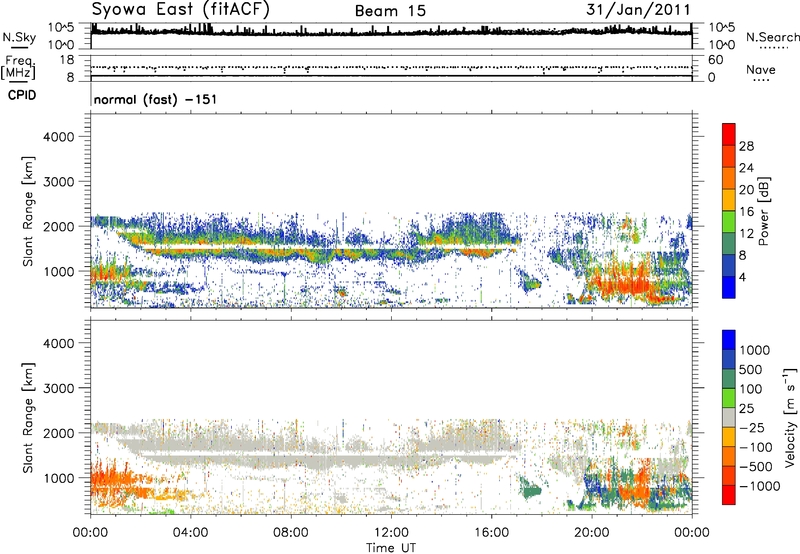Click the '60' label right of the frequency panel

tap(716, 60)
